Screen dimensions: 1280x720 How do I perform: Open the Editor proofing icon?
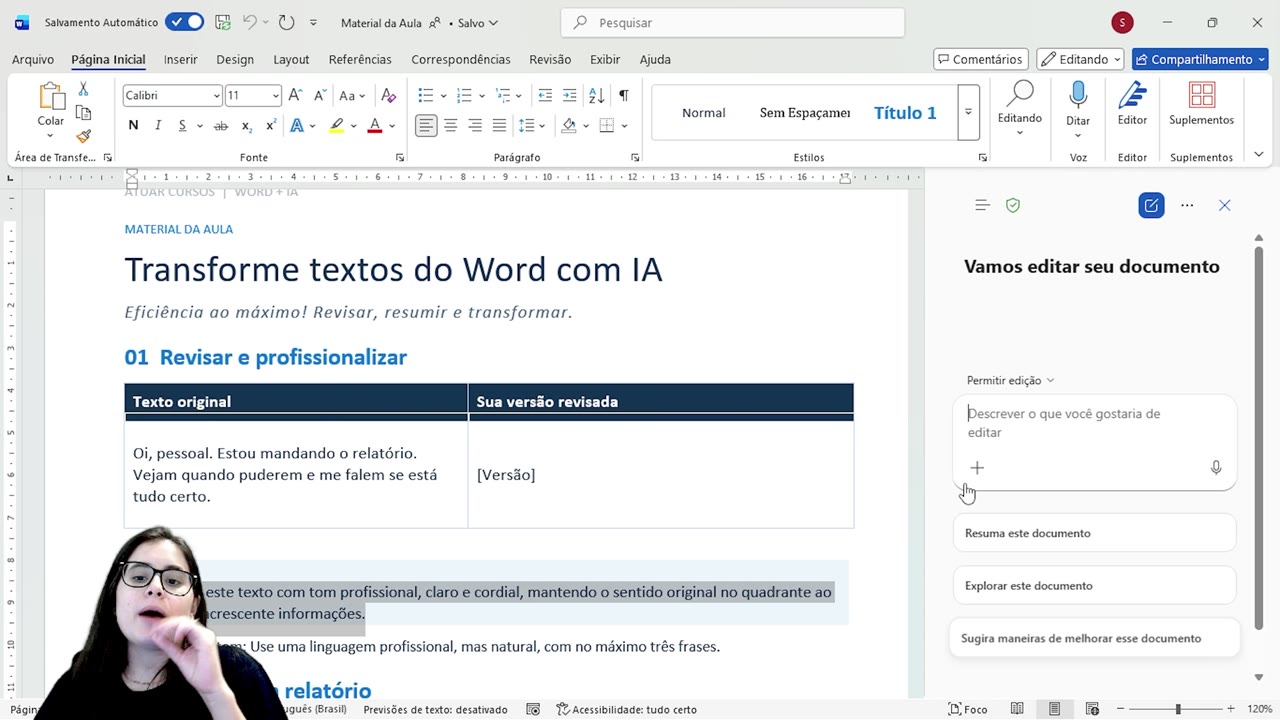[x=1132, y=96]
